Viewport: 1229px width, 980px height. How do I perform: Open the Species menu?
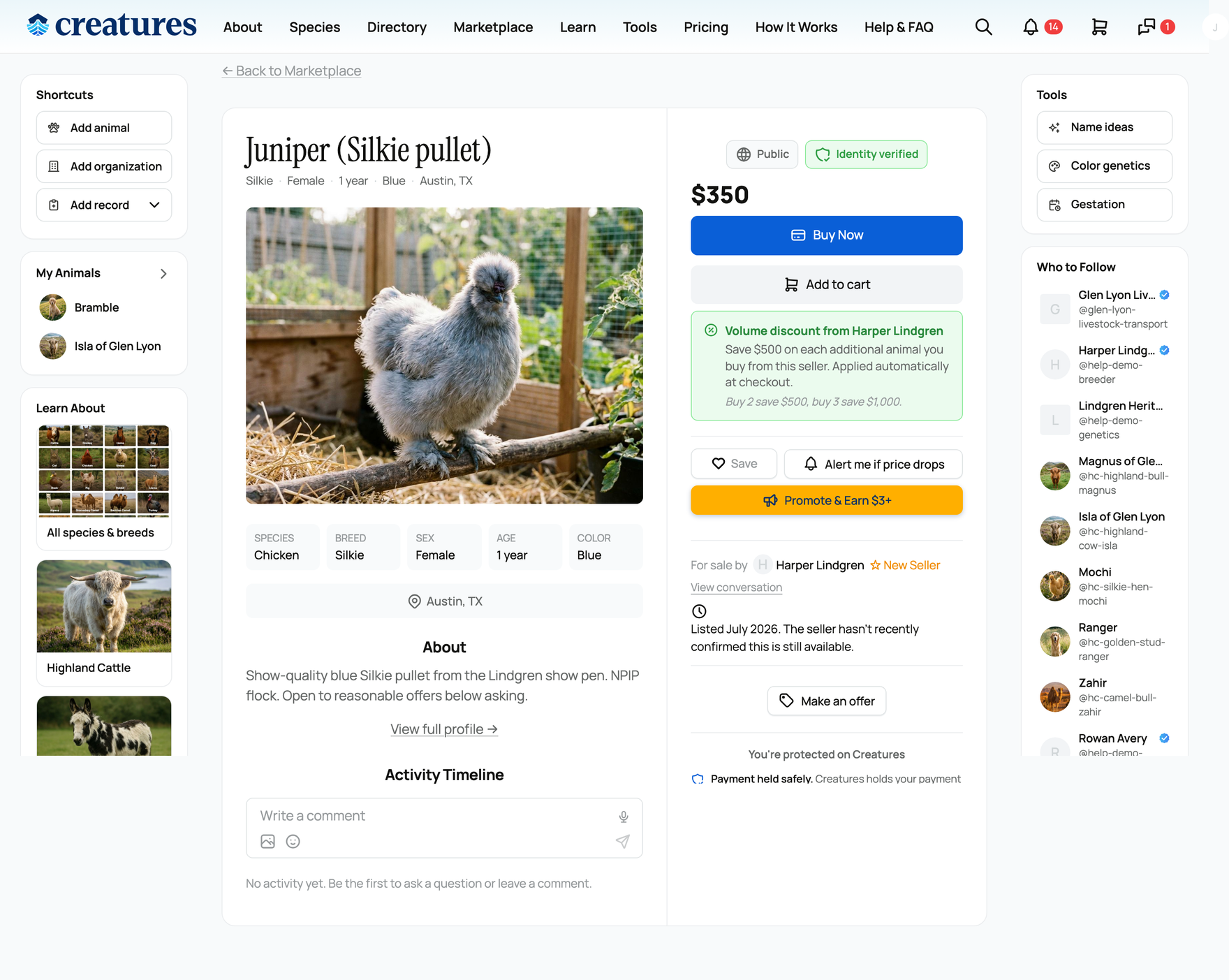[x=315, y=27]
